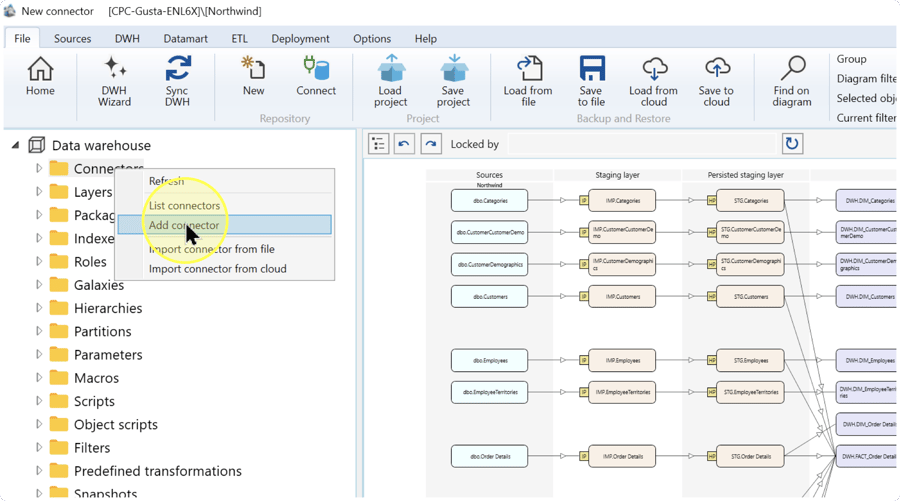
Task: Switch to the Sources tab
Action: [72, 38]
